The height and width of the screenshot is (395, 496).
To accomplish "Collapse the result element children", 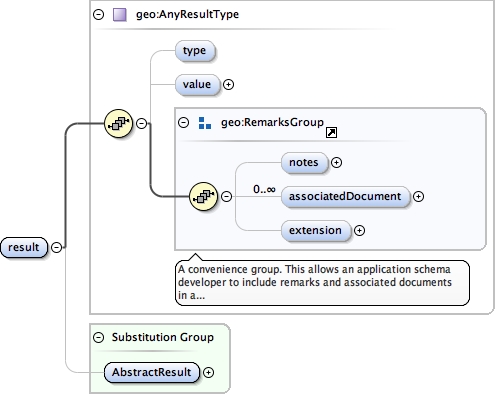I will point(57,247).
